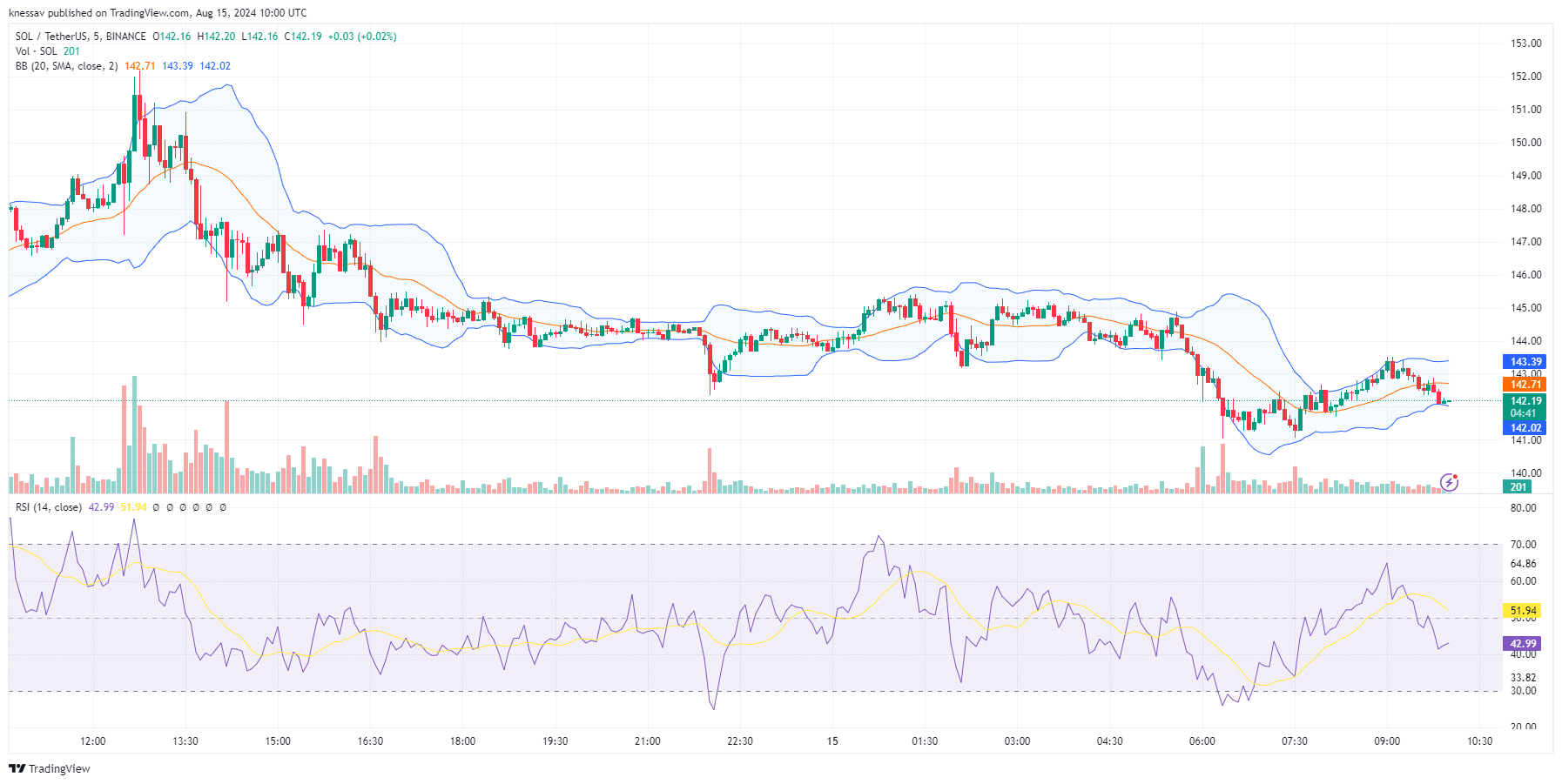Click the close value C142.19
The width and height of the screenshot is (1562, 784).
(x=303, y=37)
